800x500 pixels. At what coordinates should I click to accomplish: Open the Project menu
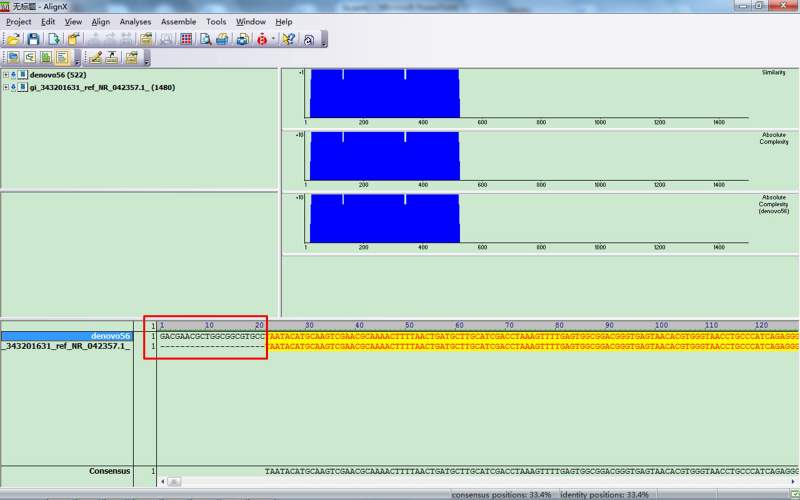pyautogui.click(x=19, y=22)
